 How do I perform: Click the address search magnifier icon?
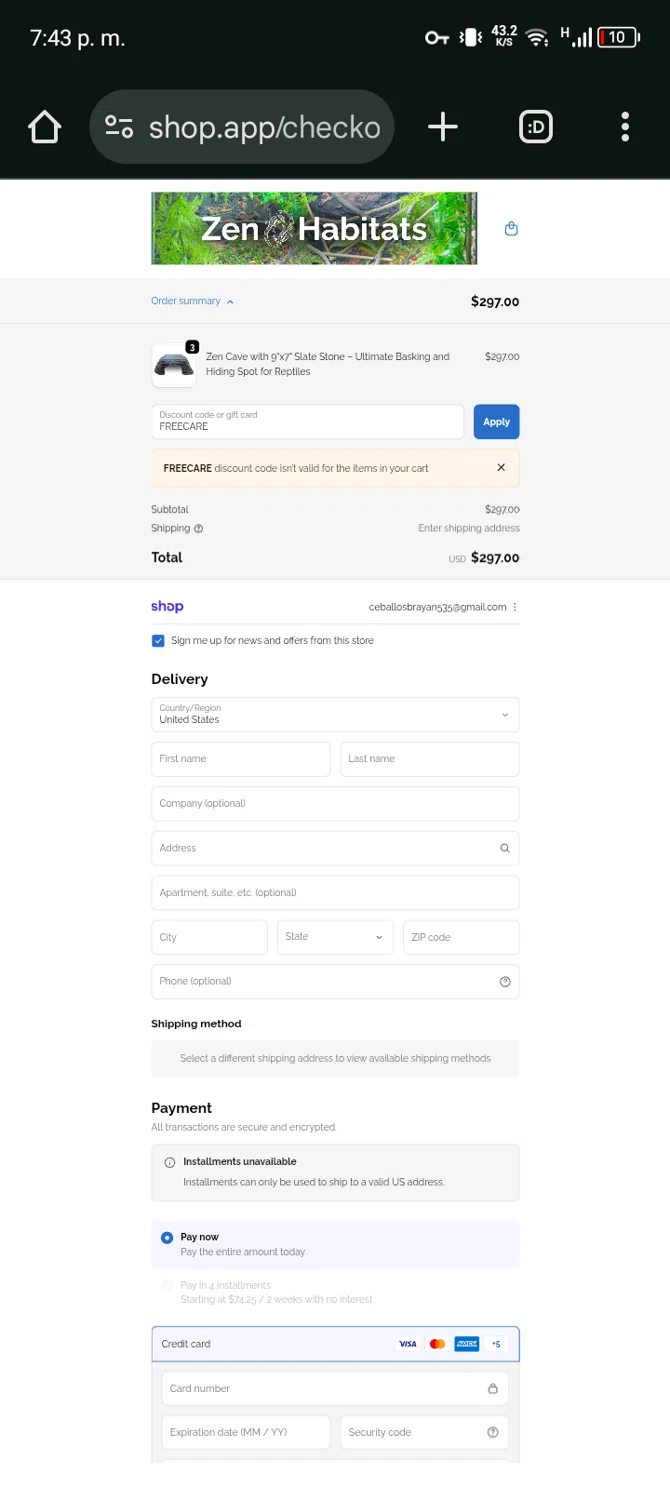point(504,848)
